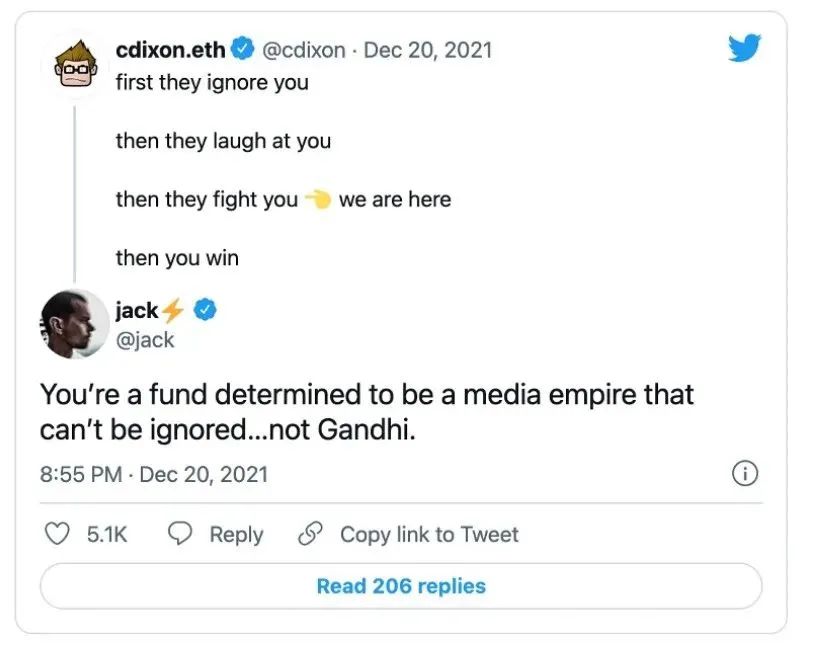Open Read 206 replies
Image resolution: width=816 pixels, height=645 pixels.
click(401, 586)
